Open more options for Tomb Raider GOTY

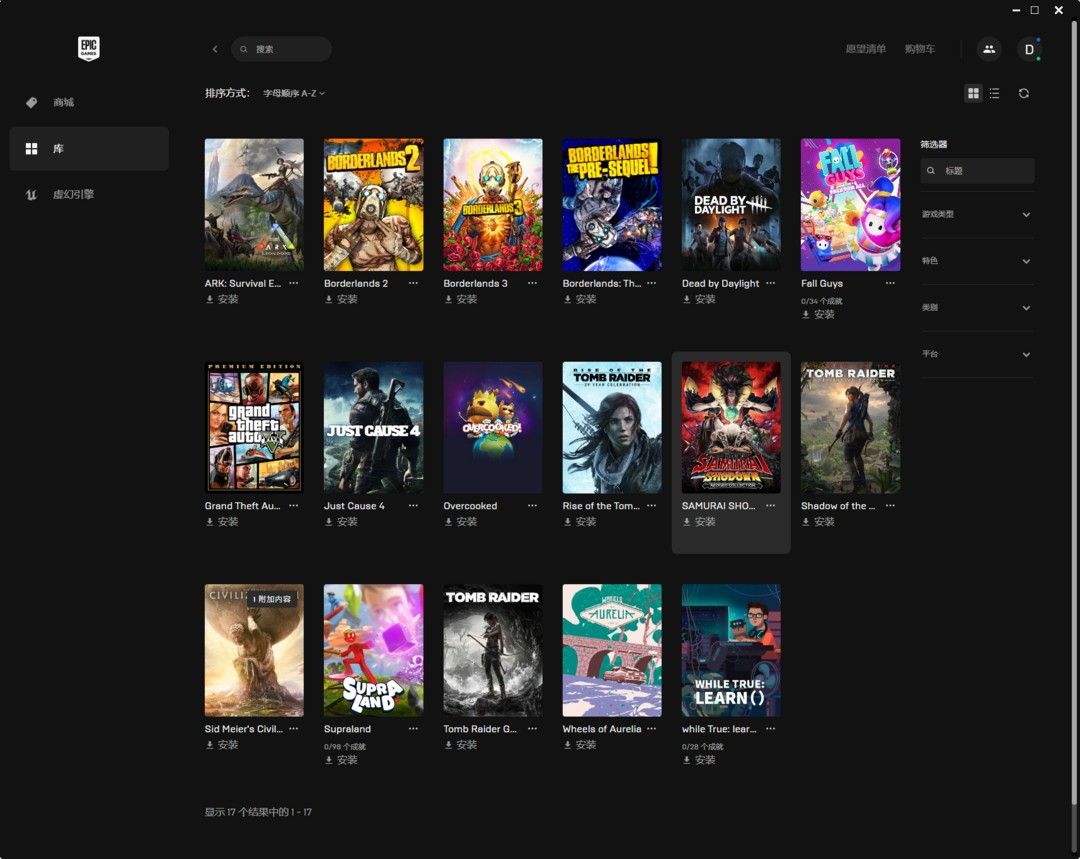pos(532,729)
